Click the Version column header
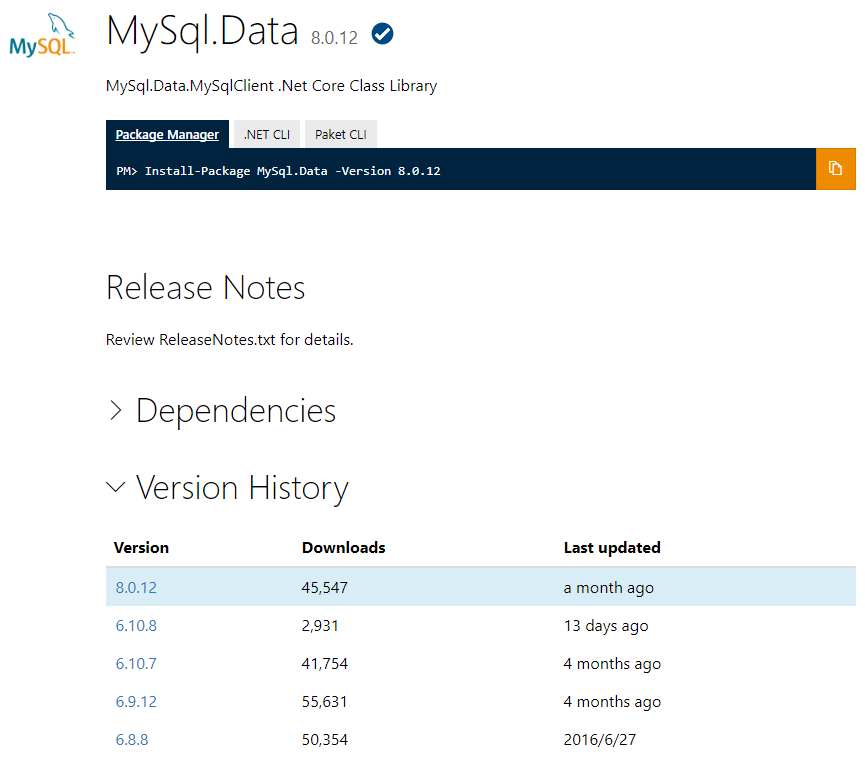The width and height of the screenshot is (865, 761). 141,547
